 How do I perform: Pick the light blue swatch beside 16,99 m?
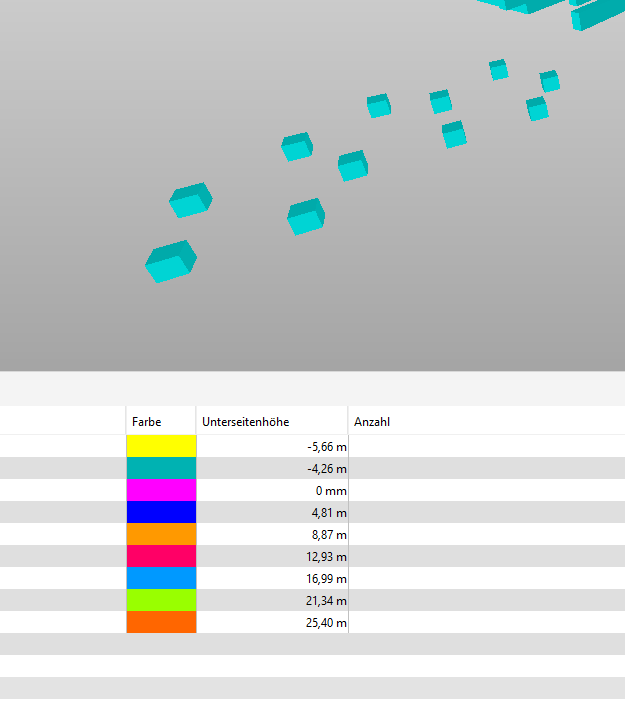tap(161, 578)
